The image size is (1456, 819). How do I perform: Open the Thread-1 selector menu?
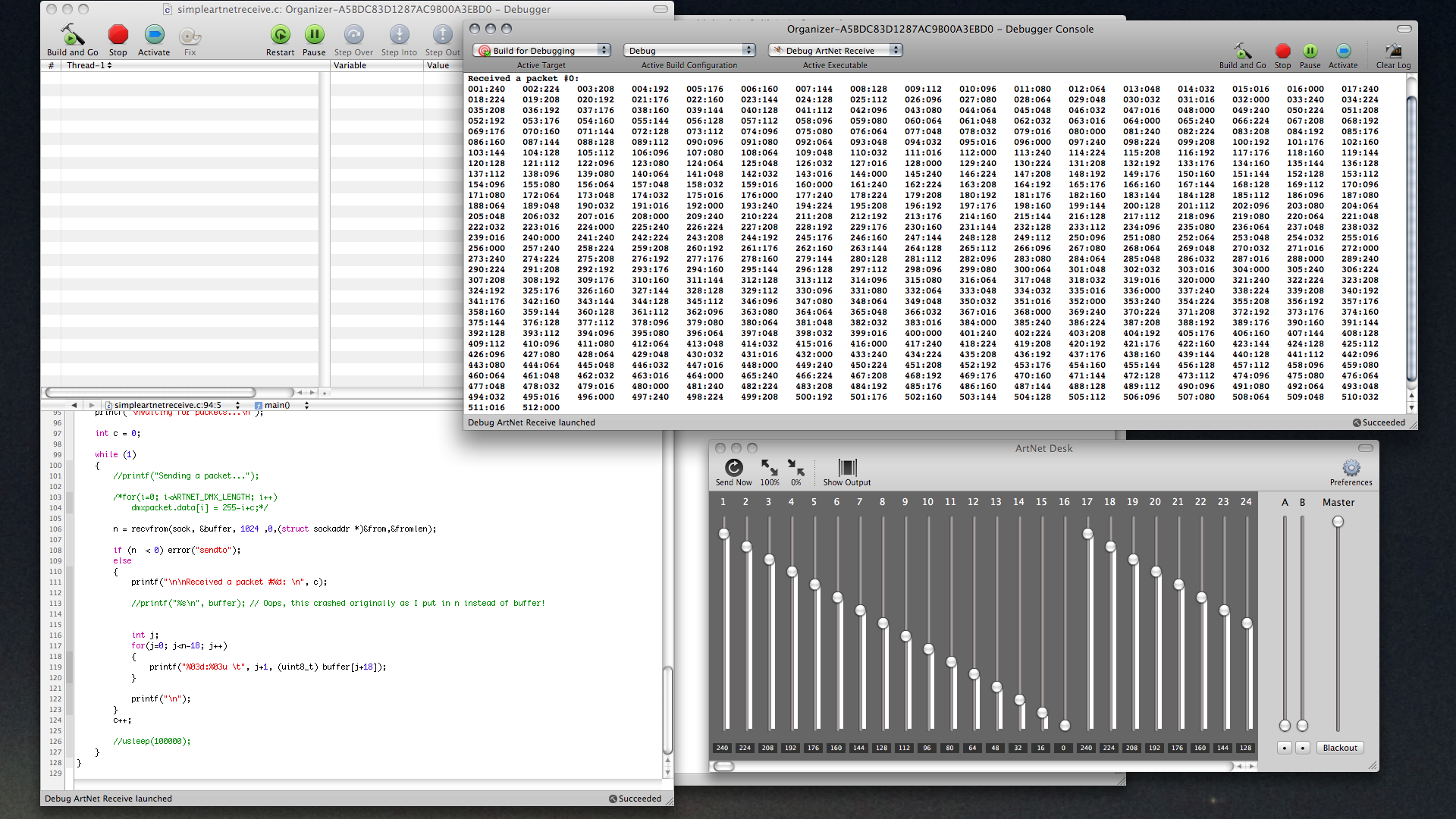pos(89,65)
